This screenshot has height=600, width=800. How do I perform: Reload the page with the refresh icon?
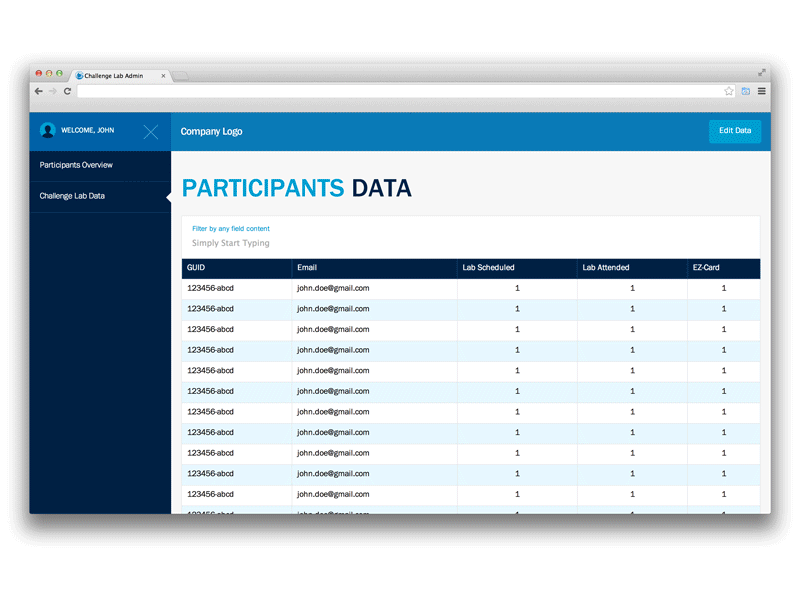coord(66,91)
